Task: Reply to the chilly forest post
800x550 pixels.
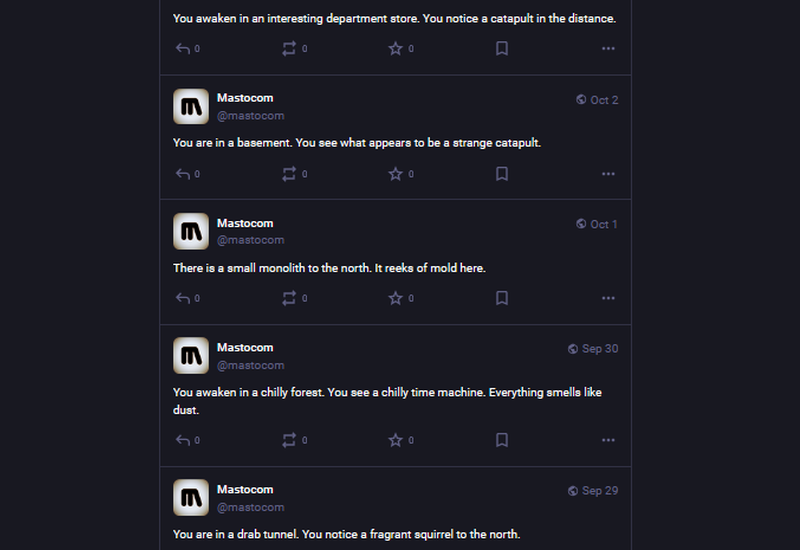Action: tap(183, 440)
